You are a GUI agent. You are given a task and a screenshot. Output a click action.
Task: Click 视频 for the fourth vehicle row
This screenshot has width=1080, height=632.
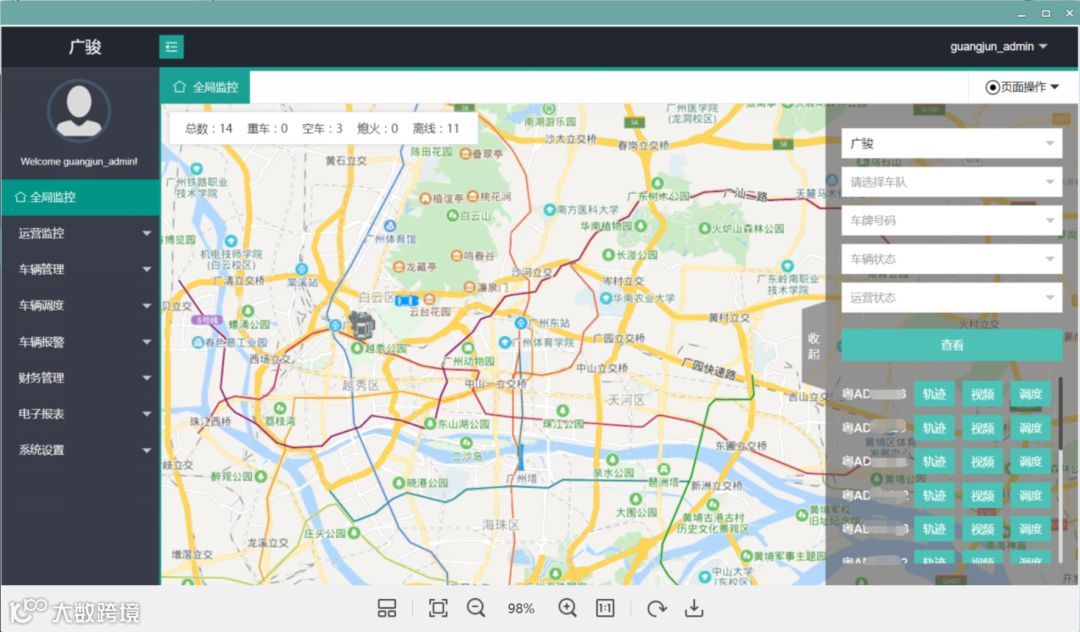coord(982,495)
